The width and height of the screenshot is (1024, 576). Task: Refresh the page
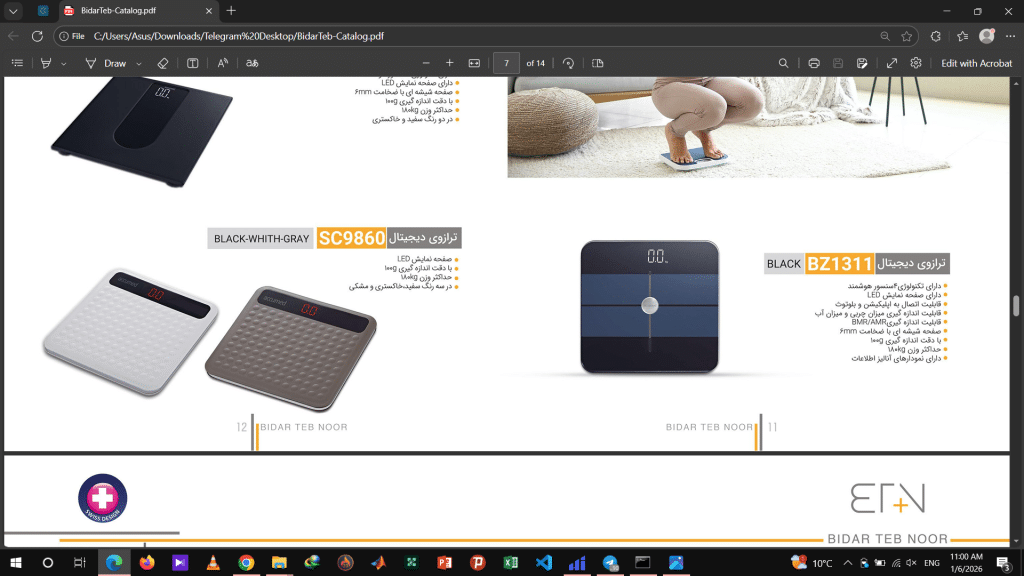coord(37,37)
